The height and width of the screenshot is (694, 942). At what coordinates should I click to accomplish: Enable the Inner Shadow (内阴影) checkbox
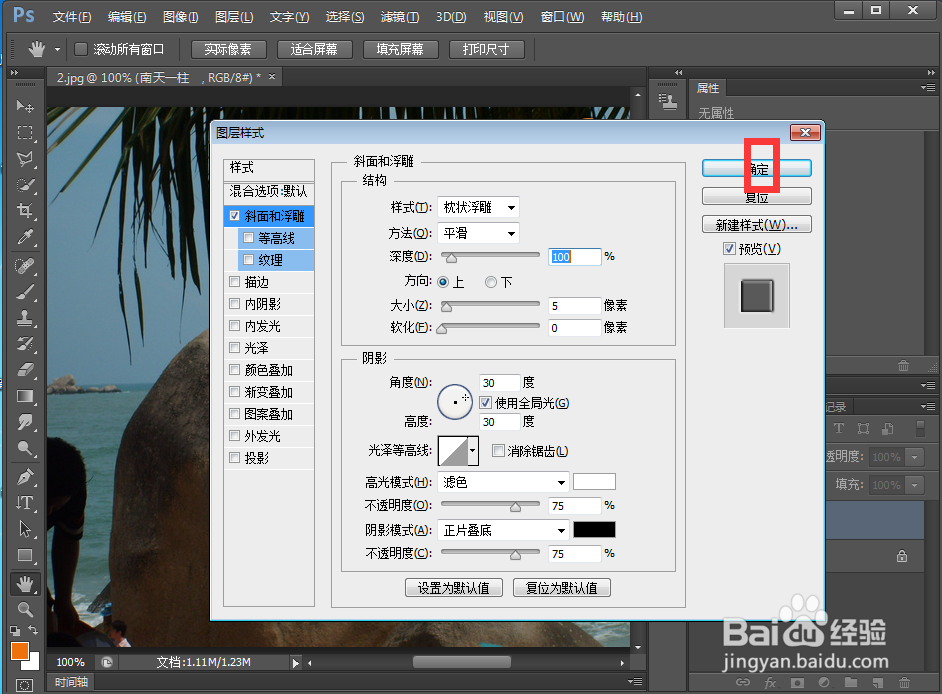(234, 303)
